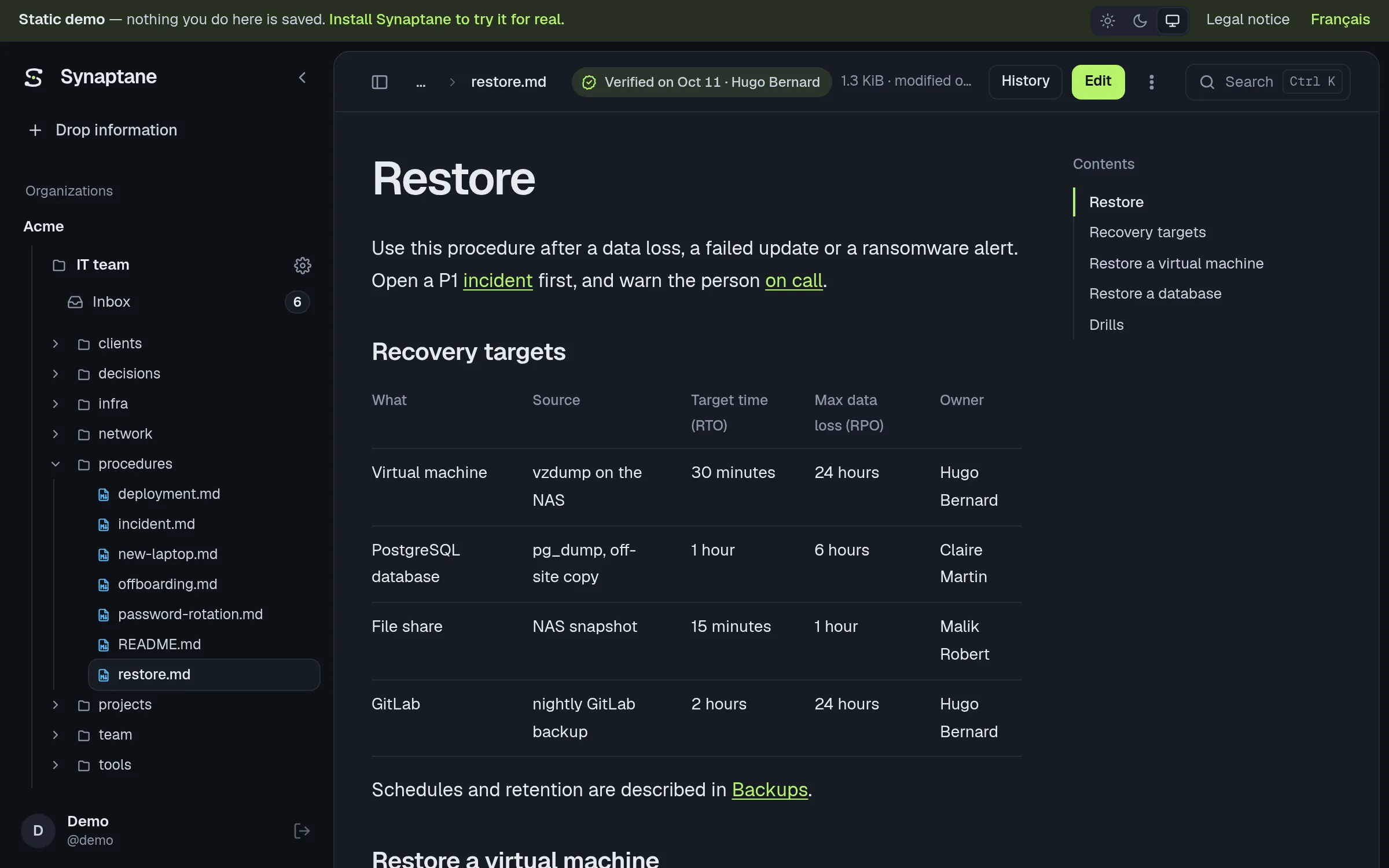Open the three-dot more options menu

(x=1152, y=82)
